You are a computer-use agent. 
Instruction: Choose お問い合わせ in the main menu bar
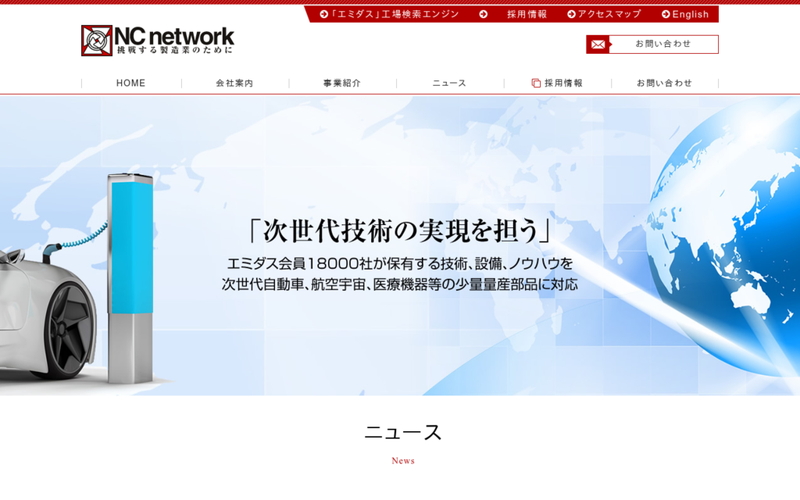coord(664,83)
